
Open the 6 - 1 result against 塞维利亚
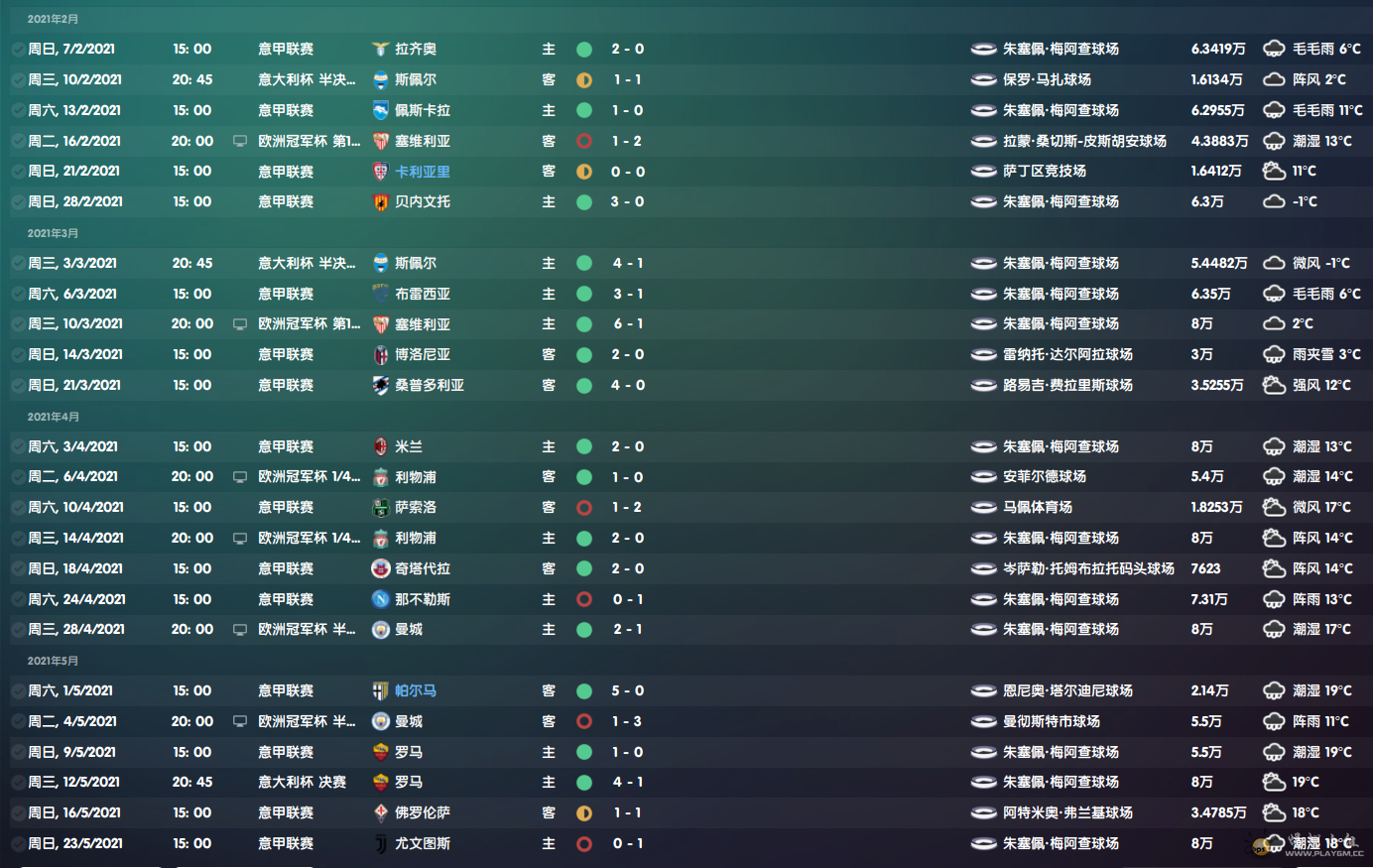(x=627, y=324)
